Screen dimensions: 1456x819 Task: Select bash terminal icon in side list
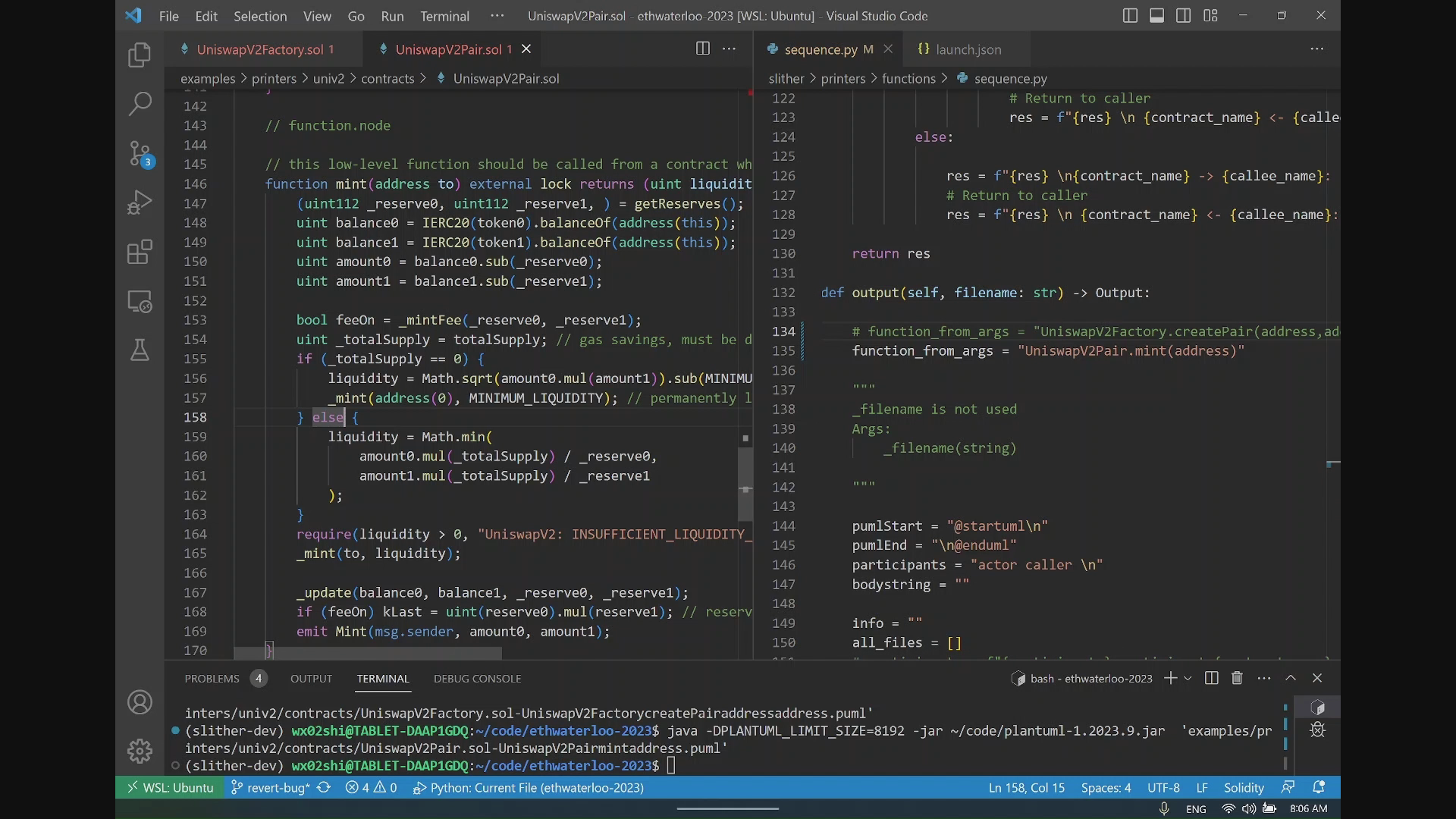click(1318, 708)
